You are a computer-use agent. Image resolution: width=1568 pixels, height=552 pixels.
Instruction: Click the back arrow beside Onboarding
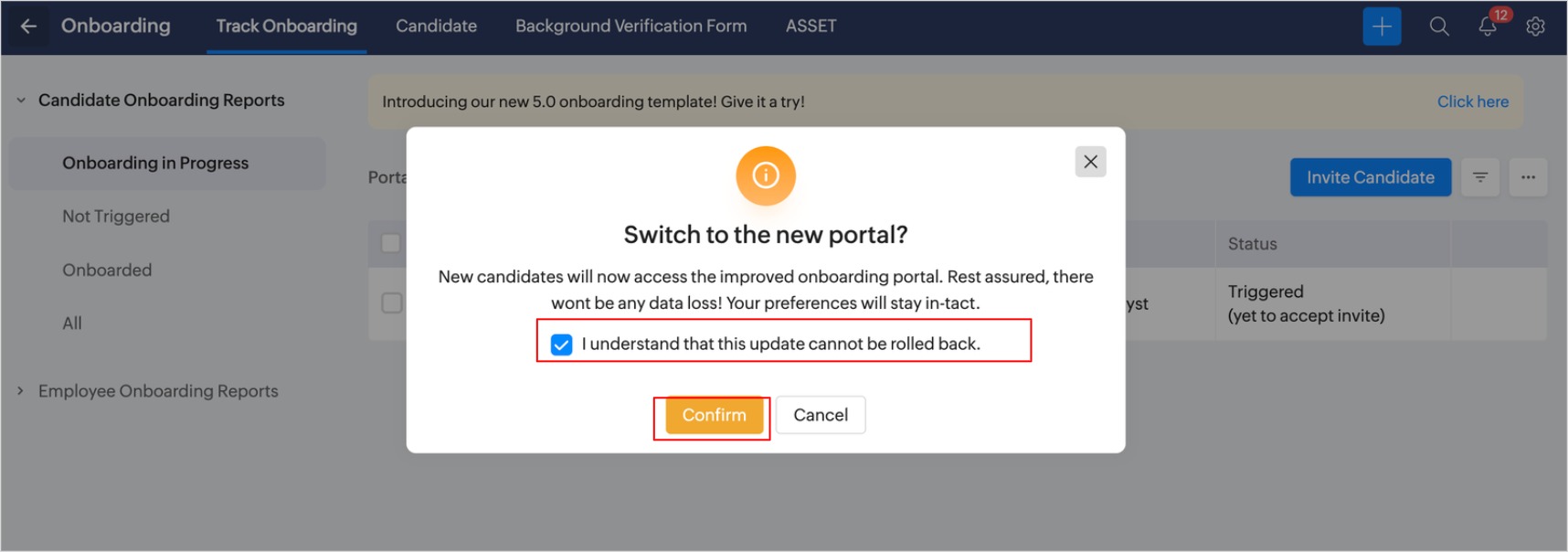[x=28, y=27]
